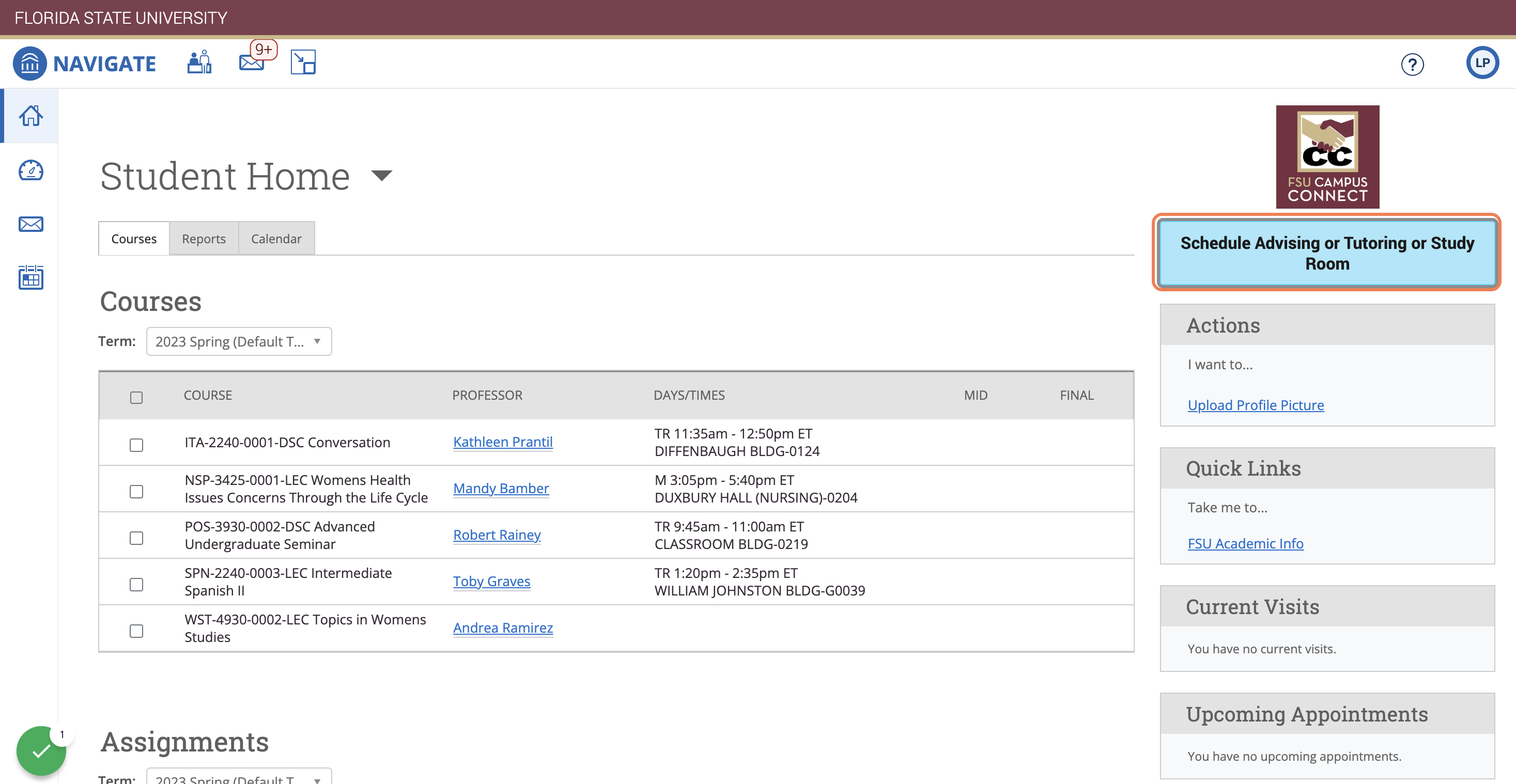Image resolution: width=1516 pixels, height=784 pixels.
Task: Click the Navigate logo icon
Action: pyautogui.click(x=29, y=63)
